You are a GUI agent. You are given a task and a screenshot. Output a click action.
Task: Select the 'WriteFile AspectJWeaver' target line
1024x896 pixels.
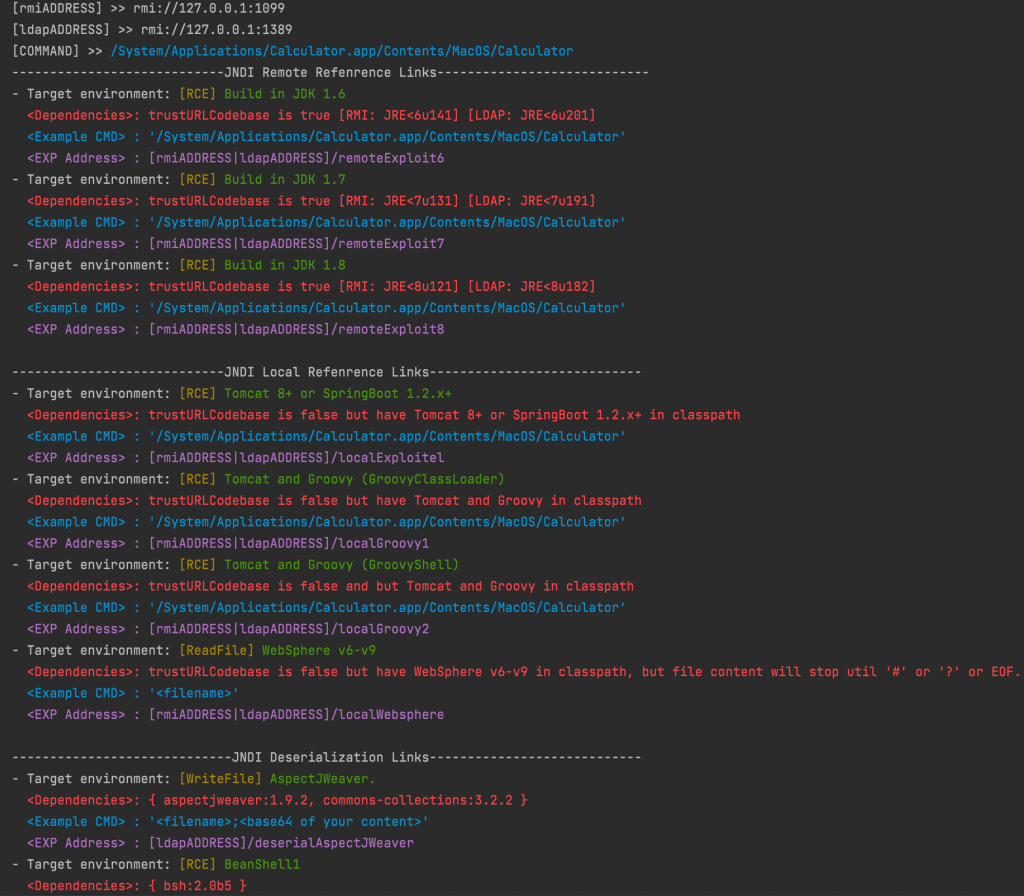point(194,779)
